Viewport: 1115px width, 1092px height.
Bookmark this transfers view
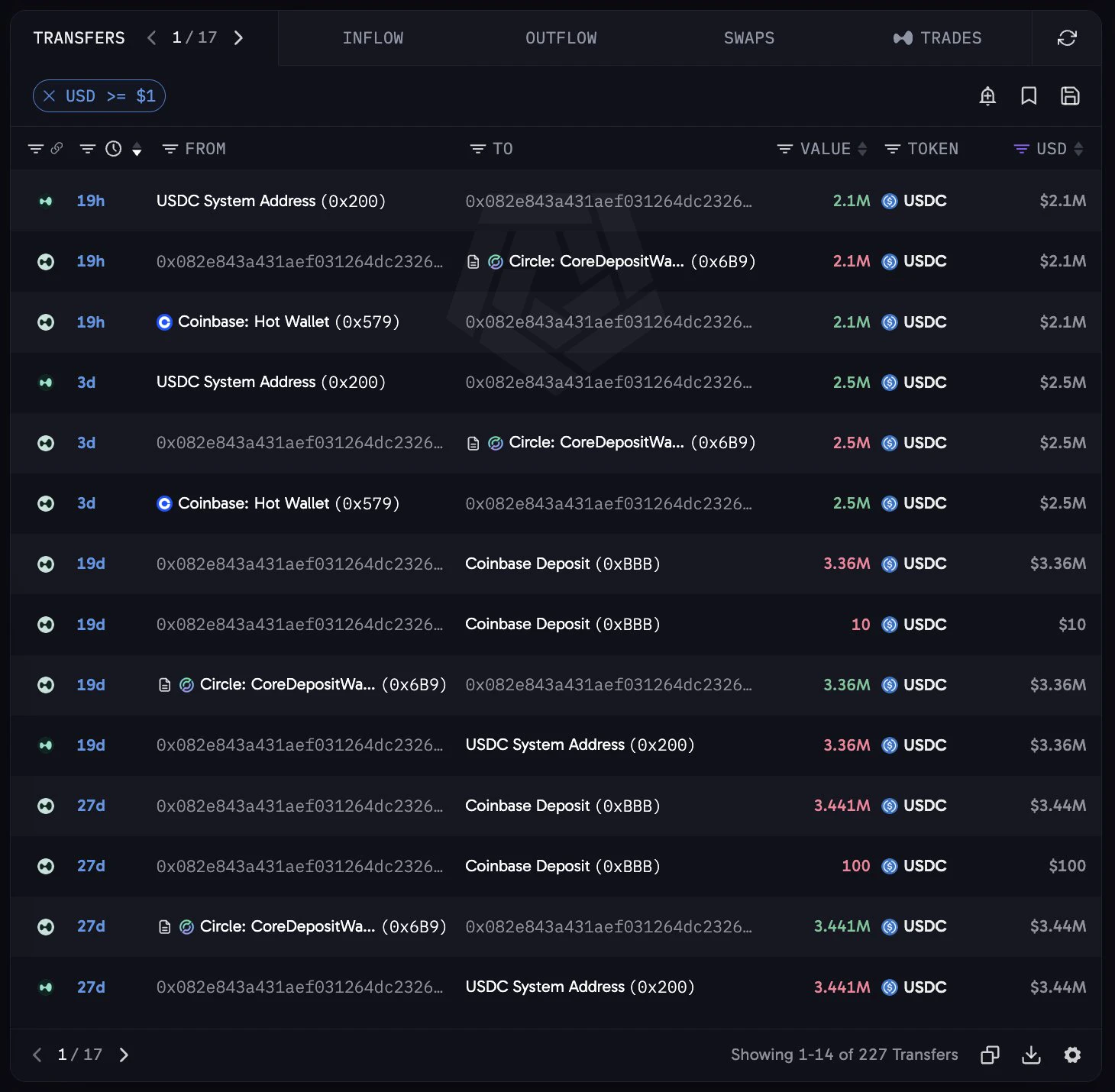(x=1029, y=96)
